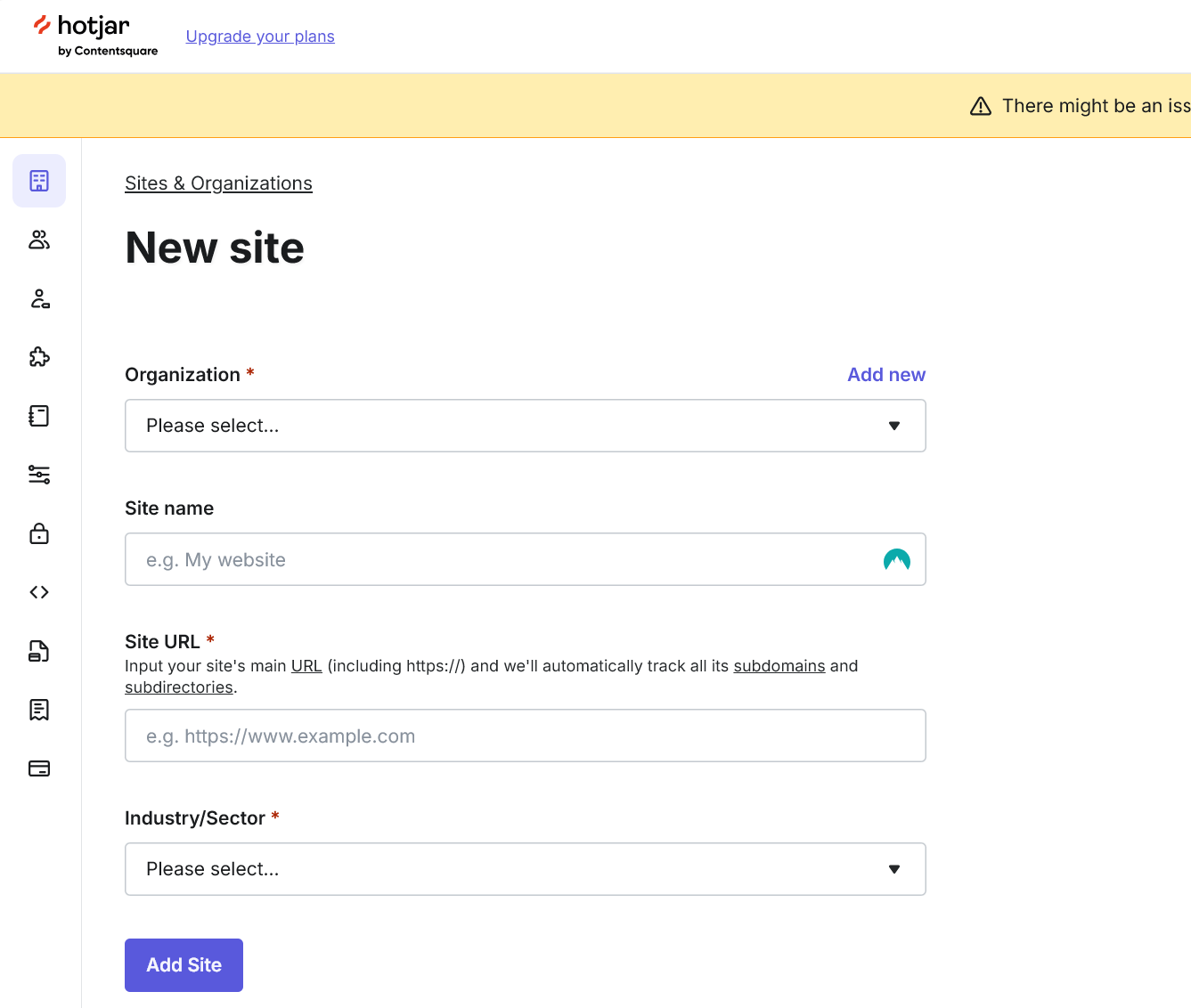1191x1008 pixels.
Task: Expand the Industry/Sector dropdown
Action: [x=526, y=869]
